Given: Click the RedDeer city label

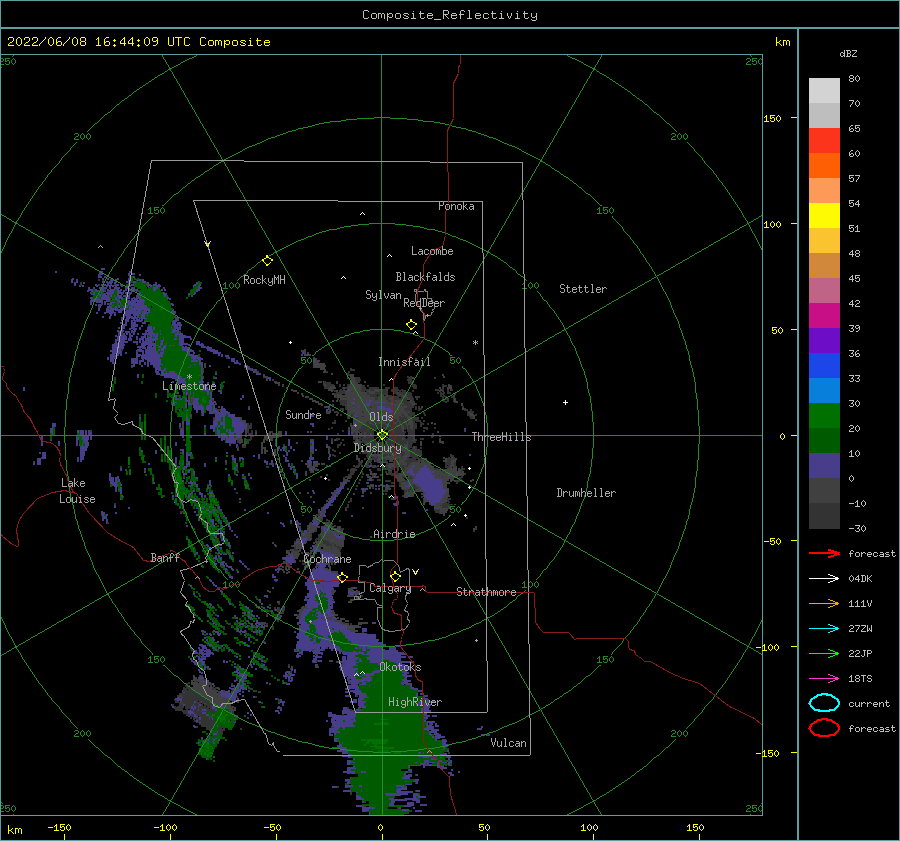Looking at the screenshot, I should coord(424,303).
